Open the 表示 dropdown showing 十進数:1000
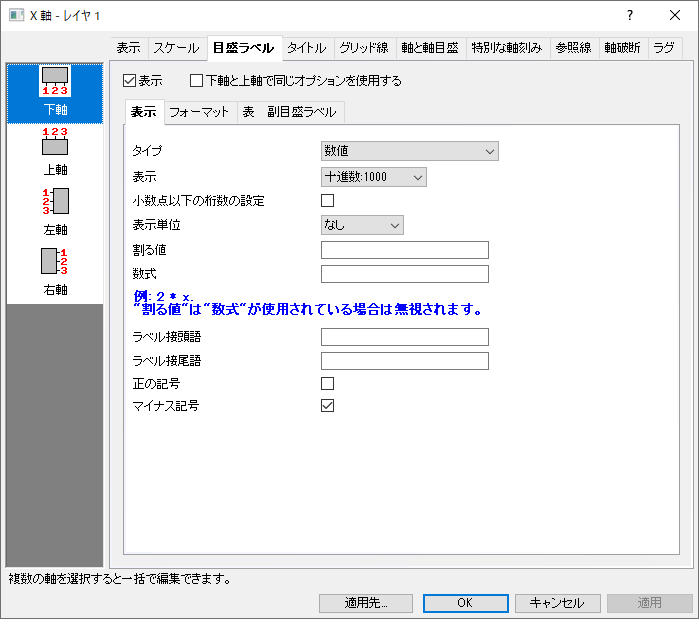The width and height of the screenshot is (699, 619). (374, 177)
